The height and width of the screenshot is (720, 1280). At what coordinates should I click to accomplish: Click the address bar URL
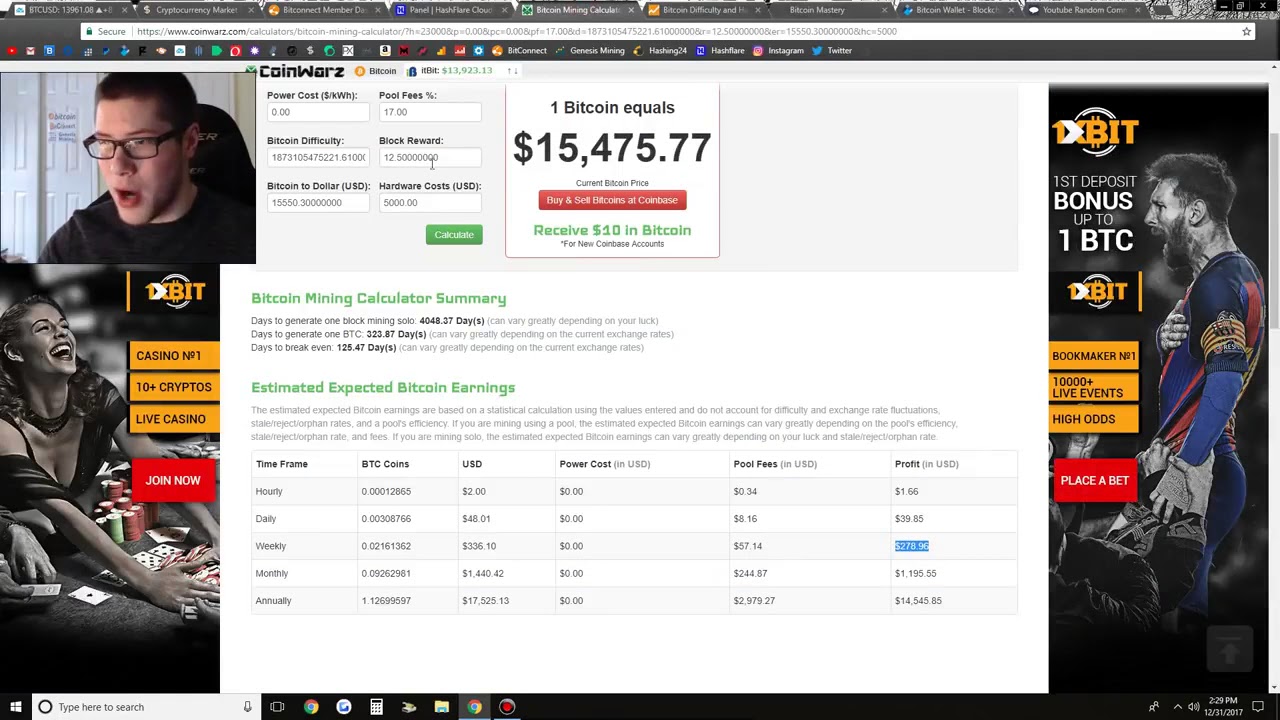[x=516, y=31]
